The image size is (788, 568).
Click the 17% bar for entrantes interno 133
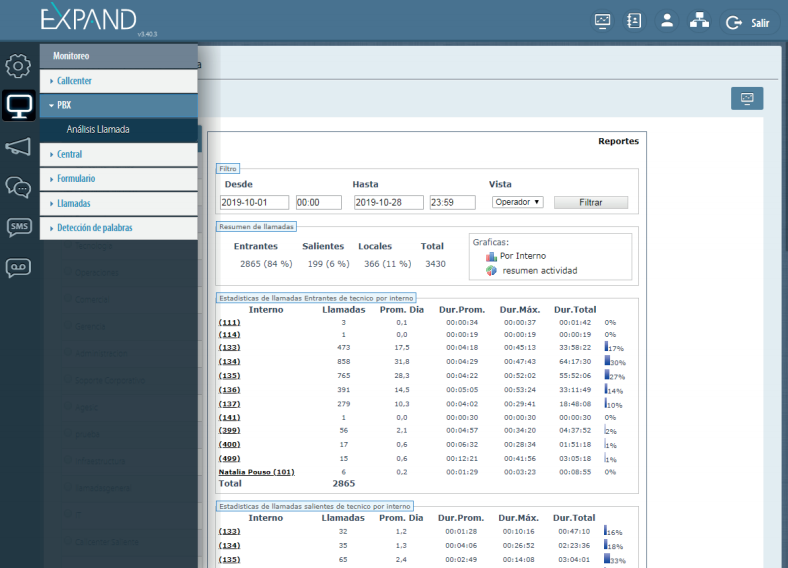(606, 346)
